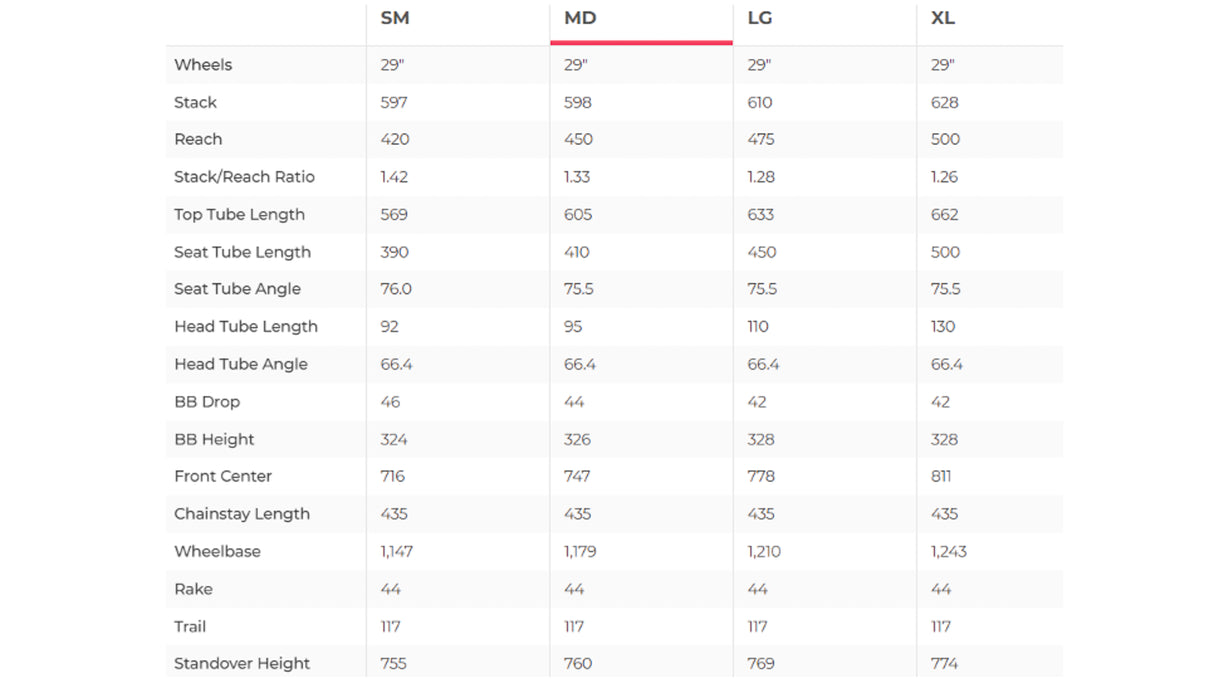The height and width of the screenshot is (683, 1214).
Task: Switch to the LG size column
Action: point(760,18)
